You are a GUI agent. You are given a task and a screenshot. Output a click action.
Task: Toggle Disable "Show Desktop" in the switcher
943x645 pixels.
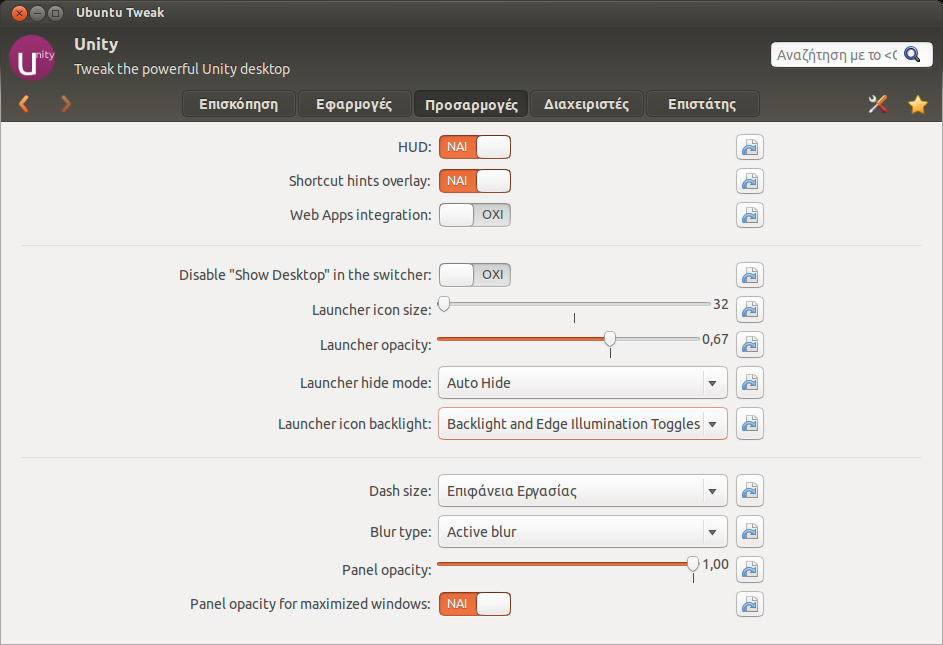(x=475, y=275)
